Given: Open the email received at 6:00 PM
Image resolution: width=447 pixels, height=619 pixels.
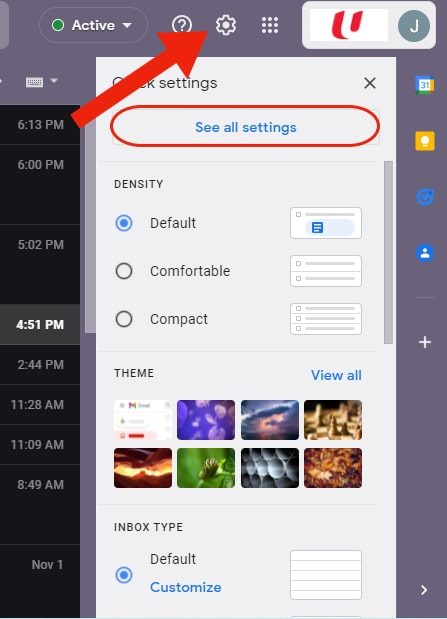Looking at the screenshot, I should tap(40, 184).
